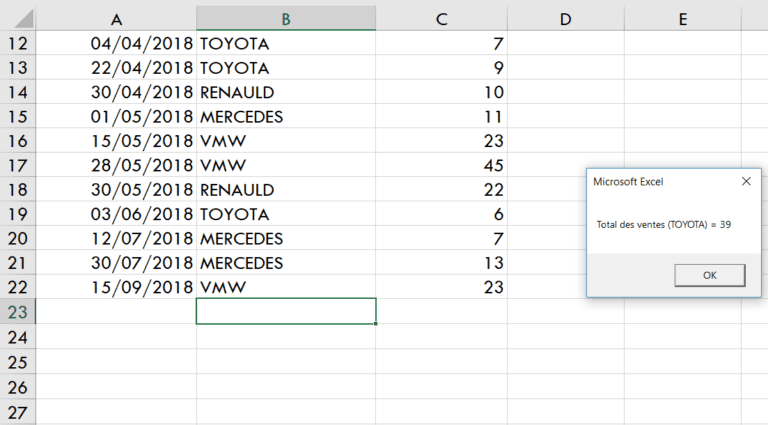768x425 pixels.
Task: Select column E header
Action: click(683, 19)
